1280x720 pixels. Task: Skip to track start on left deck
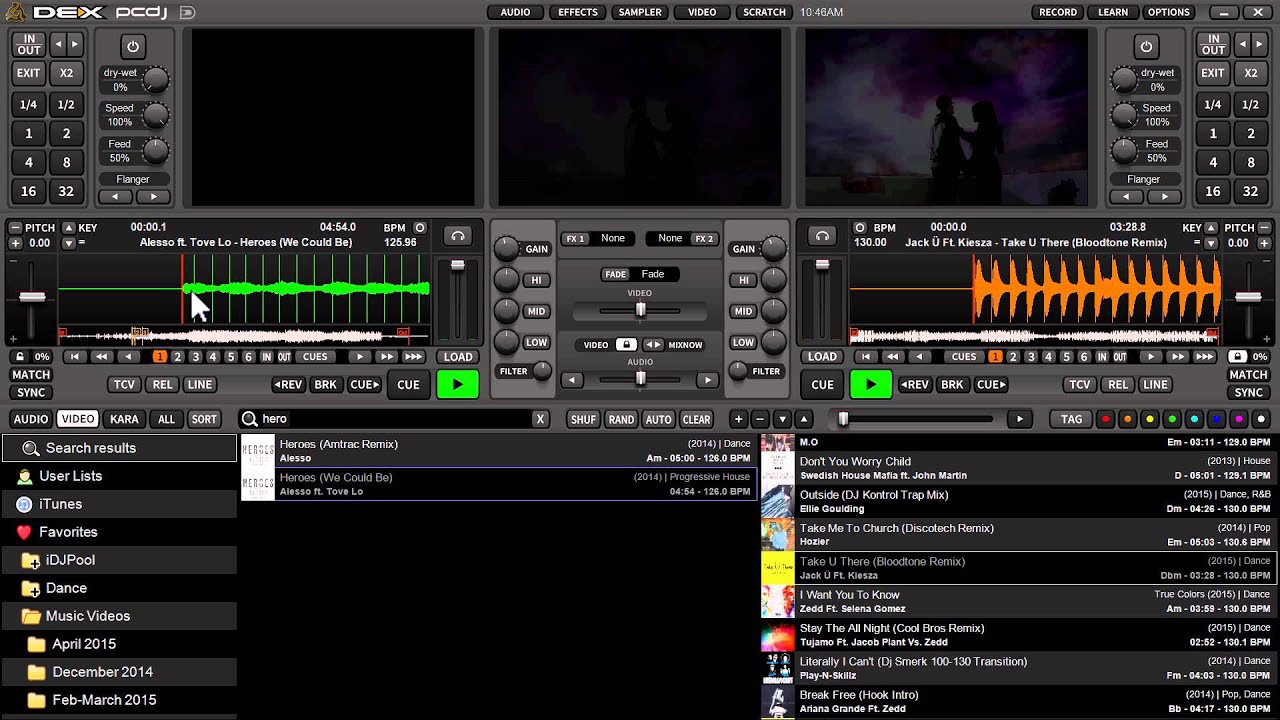(75, 357)
